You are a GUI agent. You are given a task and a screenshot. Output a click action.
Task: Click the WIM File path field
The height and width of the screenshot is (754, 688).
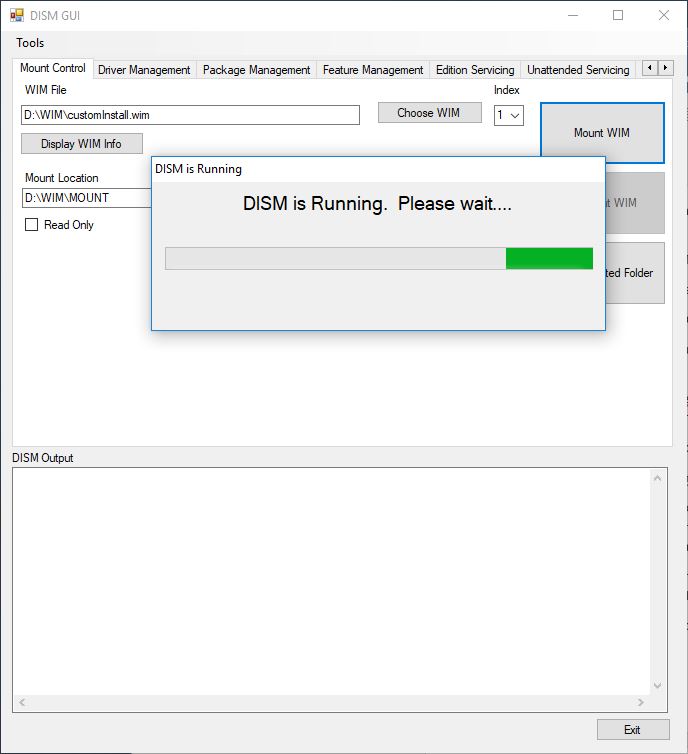point(190,115)
